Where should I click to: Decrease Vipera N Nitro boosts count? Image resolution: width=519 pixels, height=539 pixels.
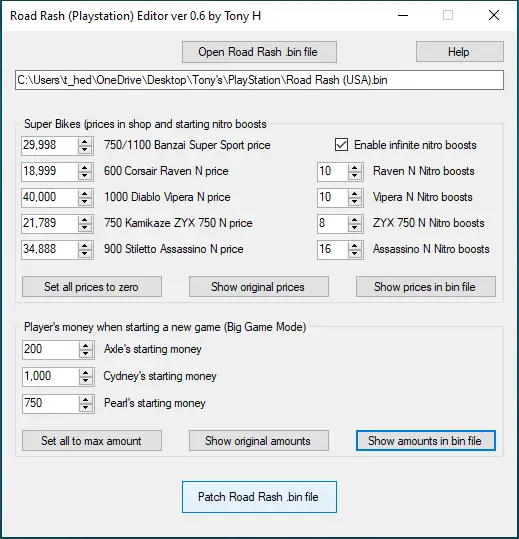[x=355, y=201]
